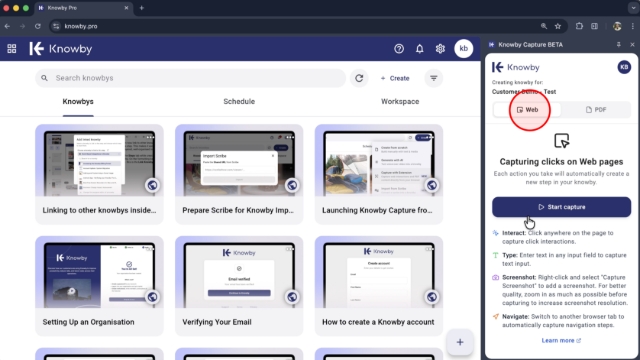640x360 pixels.
Task: Click the title 'Verifying Your Email'
Action: [x=217, y=322]
